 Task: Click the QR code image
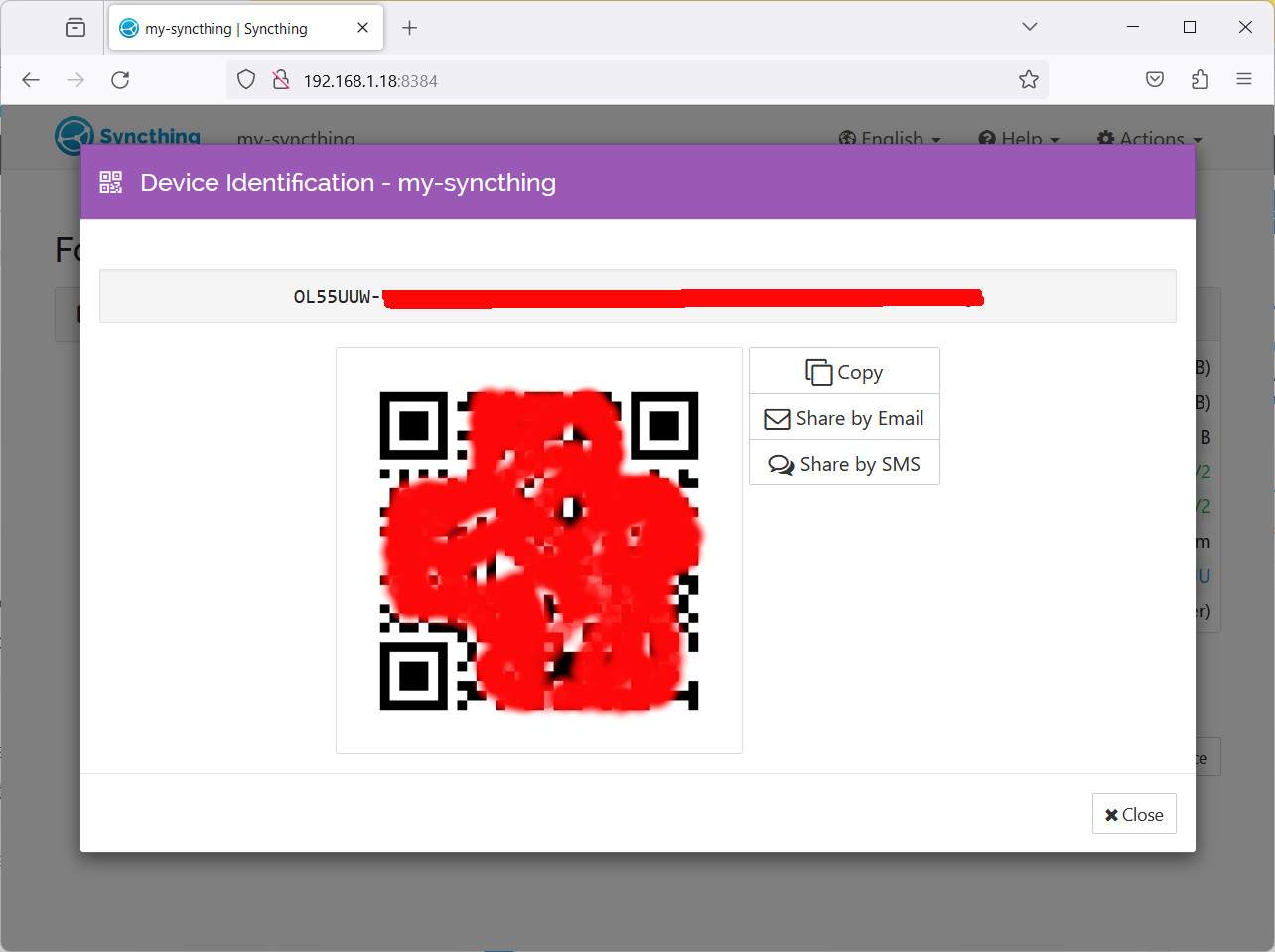coord(539,551)
